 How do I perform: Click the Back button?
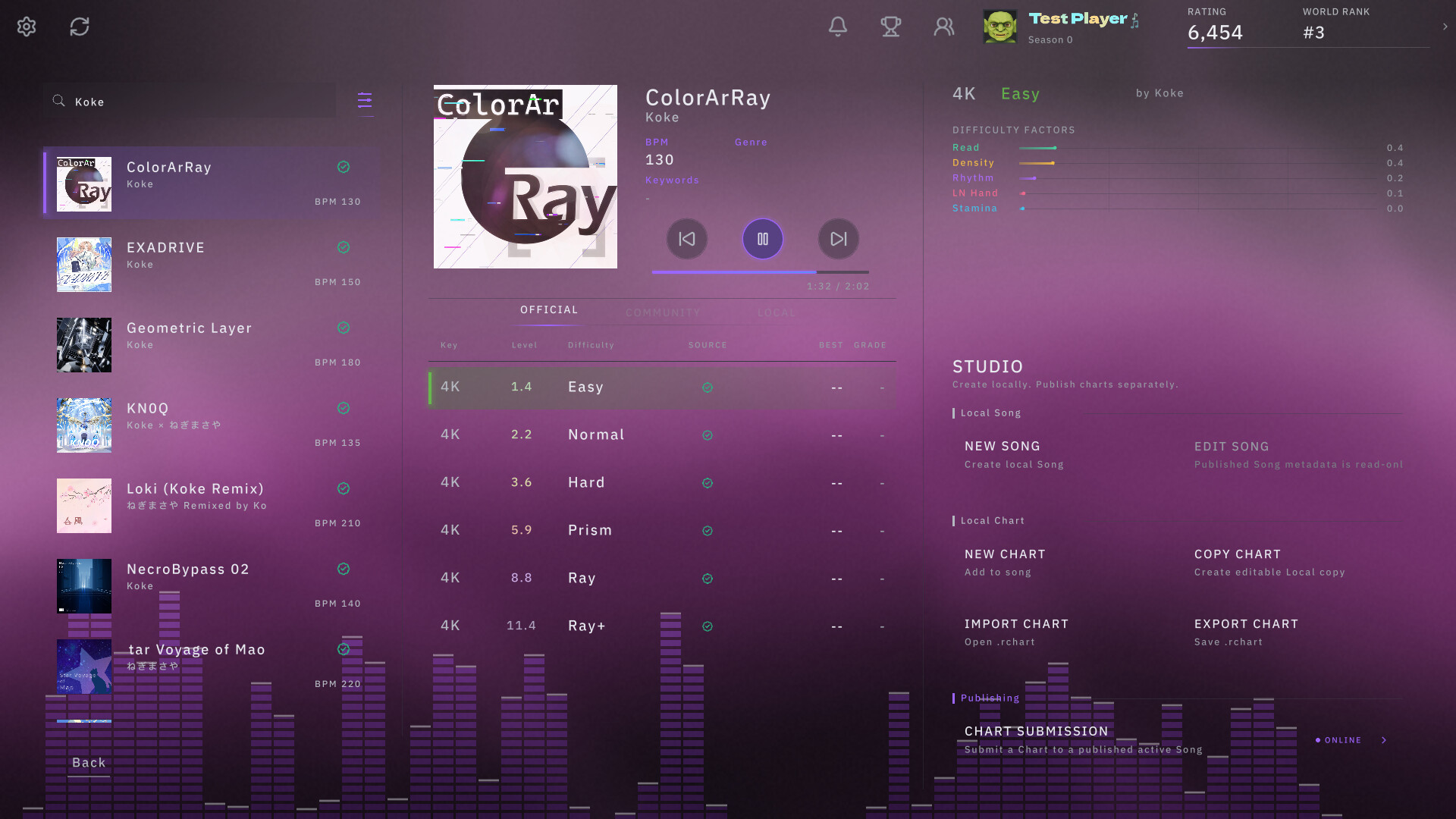[x=89, y=763]
